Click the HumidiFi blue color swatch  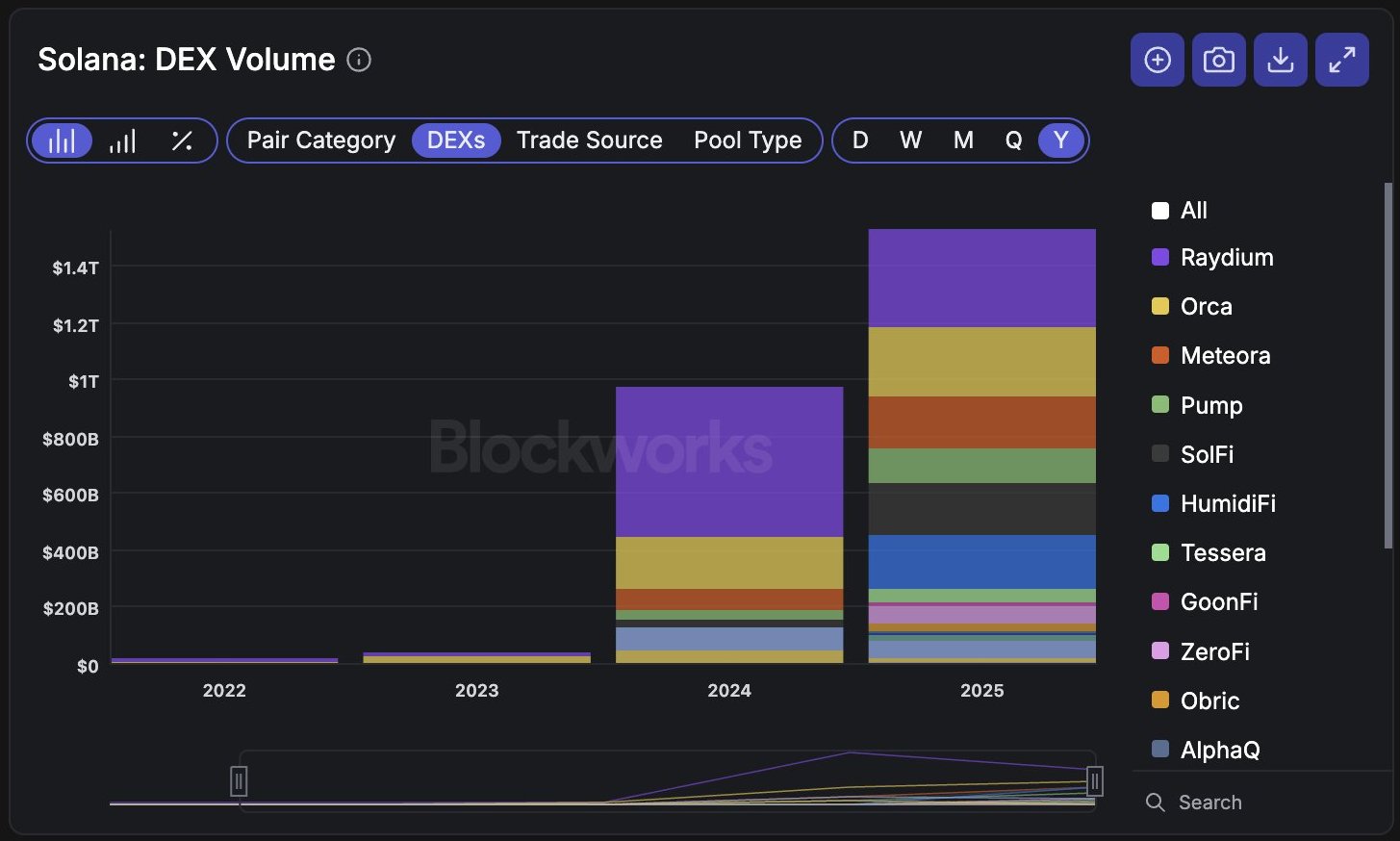[1160, 503]
